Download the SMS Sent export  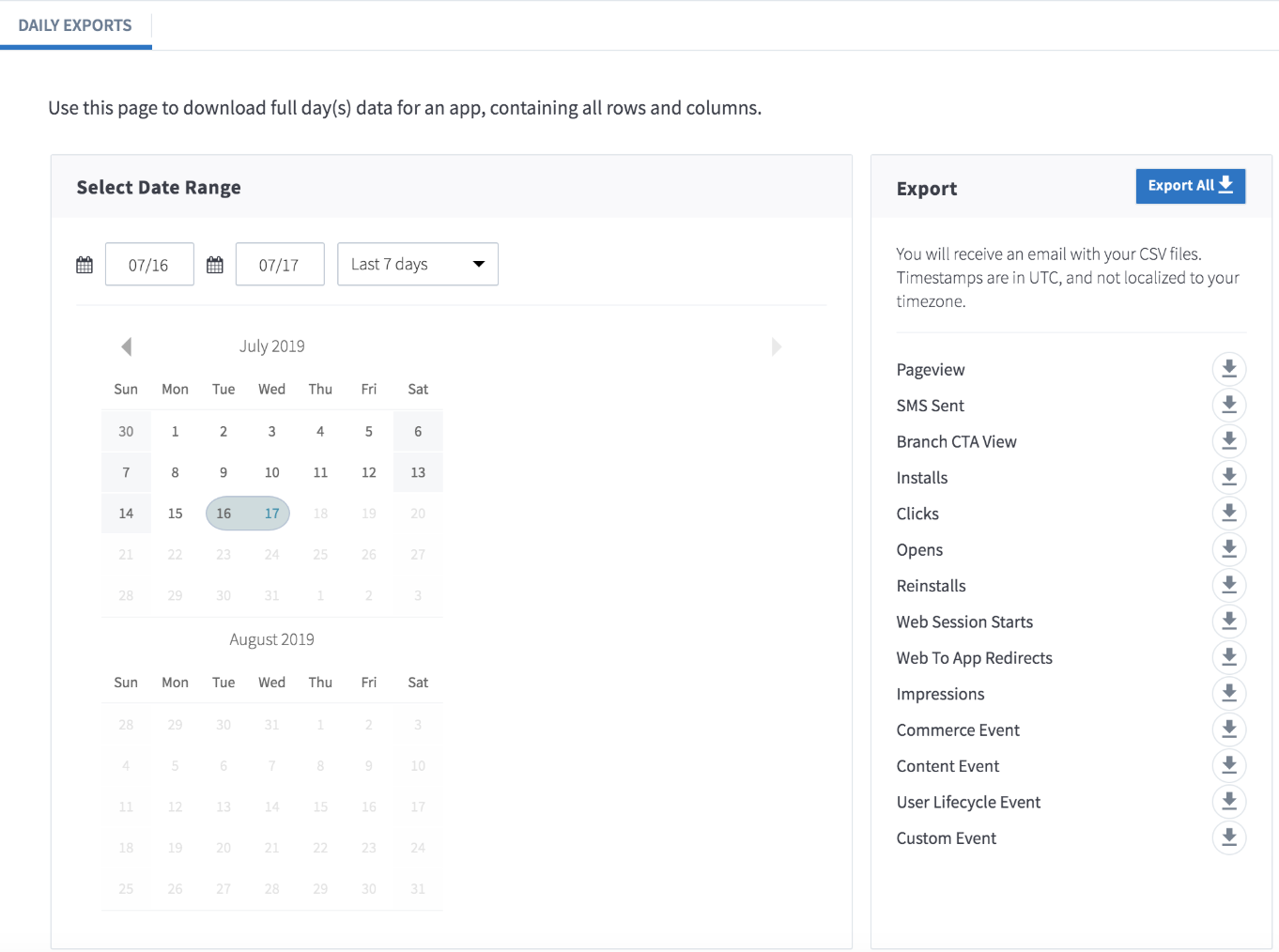[x=1229, y=405]
